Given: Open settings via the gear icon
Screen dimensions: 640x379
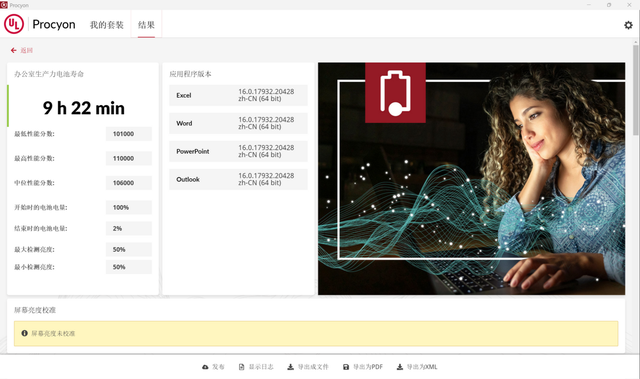Looking at the screenshot, I should (628, 25).
